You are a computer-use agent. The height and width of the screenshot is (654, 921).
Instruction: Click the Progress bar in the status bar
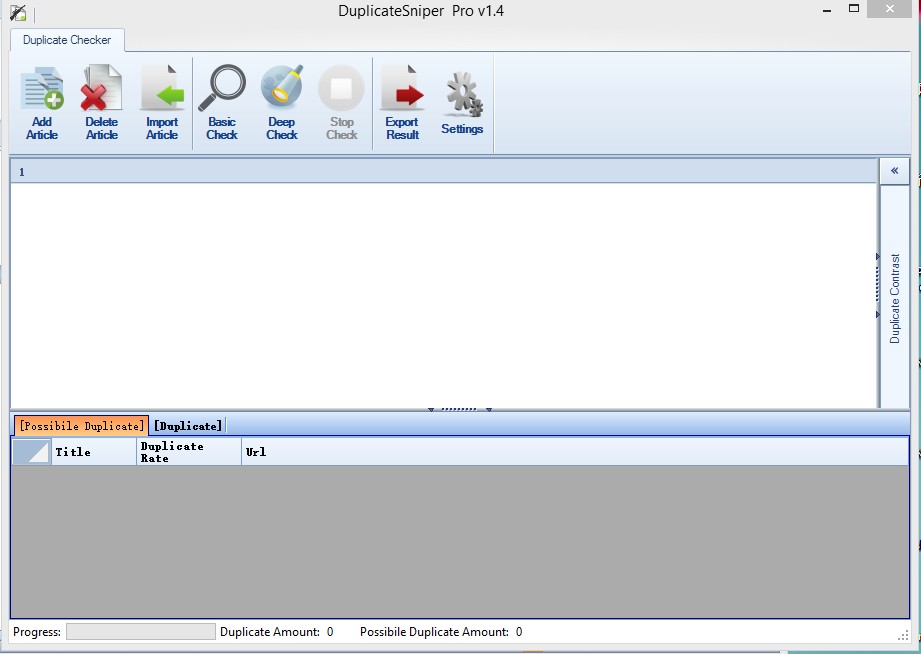click(140, 632)
